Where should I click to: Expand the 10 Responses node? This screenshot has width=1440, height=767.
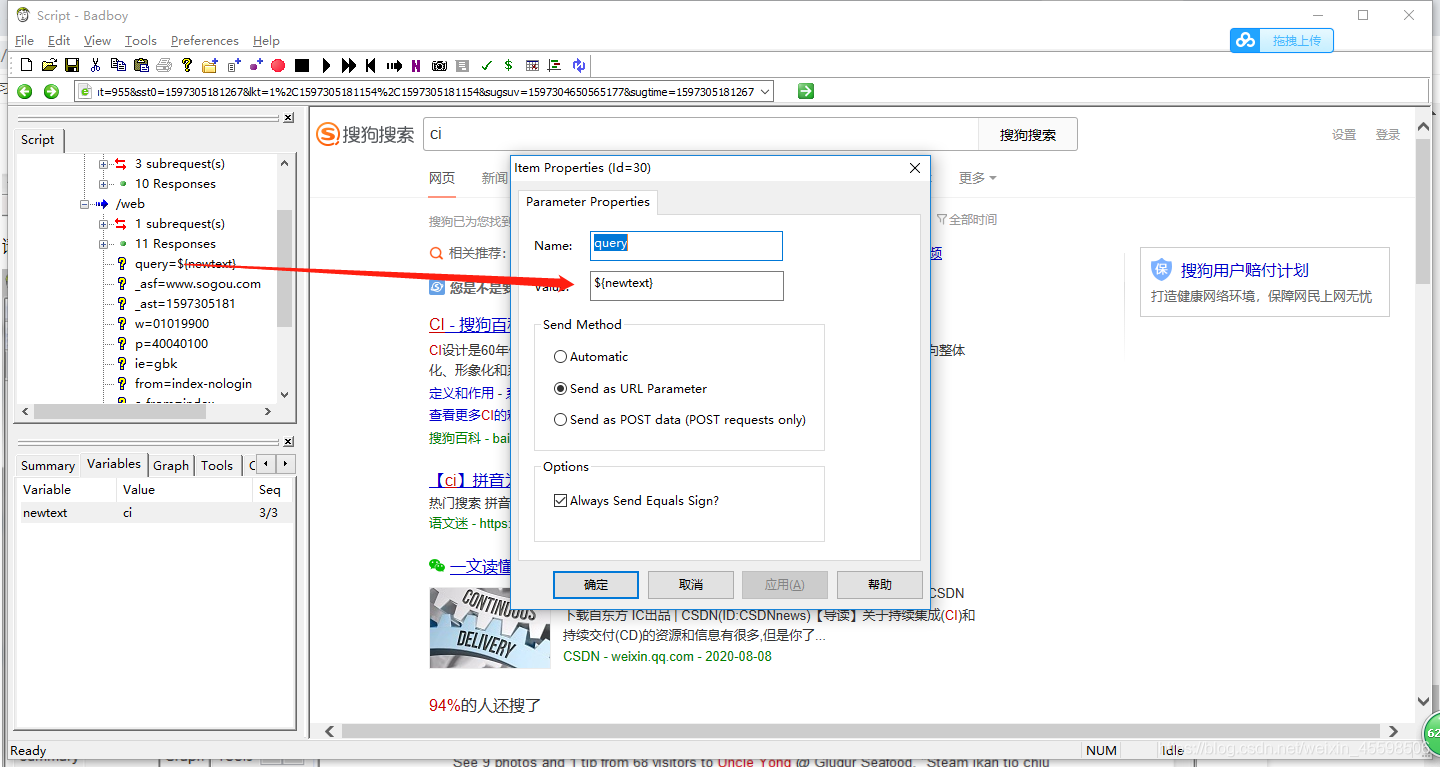104,184
